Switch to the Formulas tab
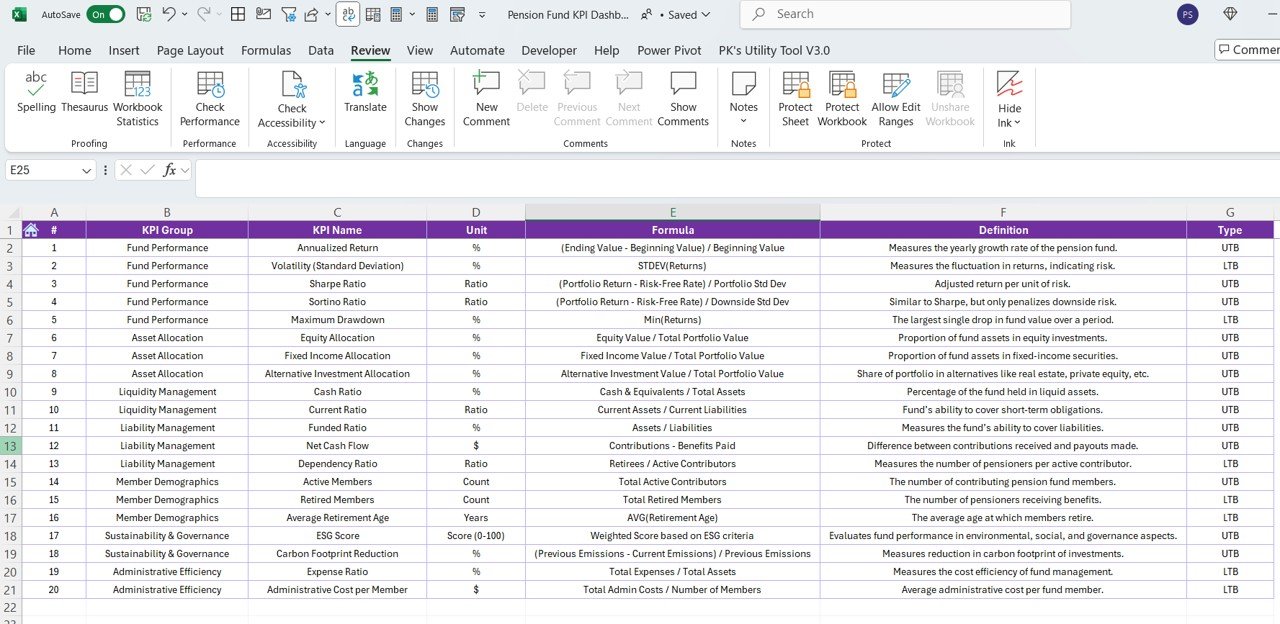1280x624 pixels. 266,50
